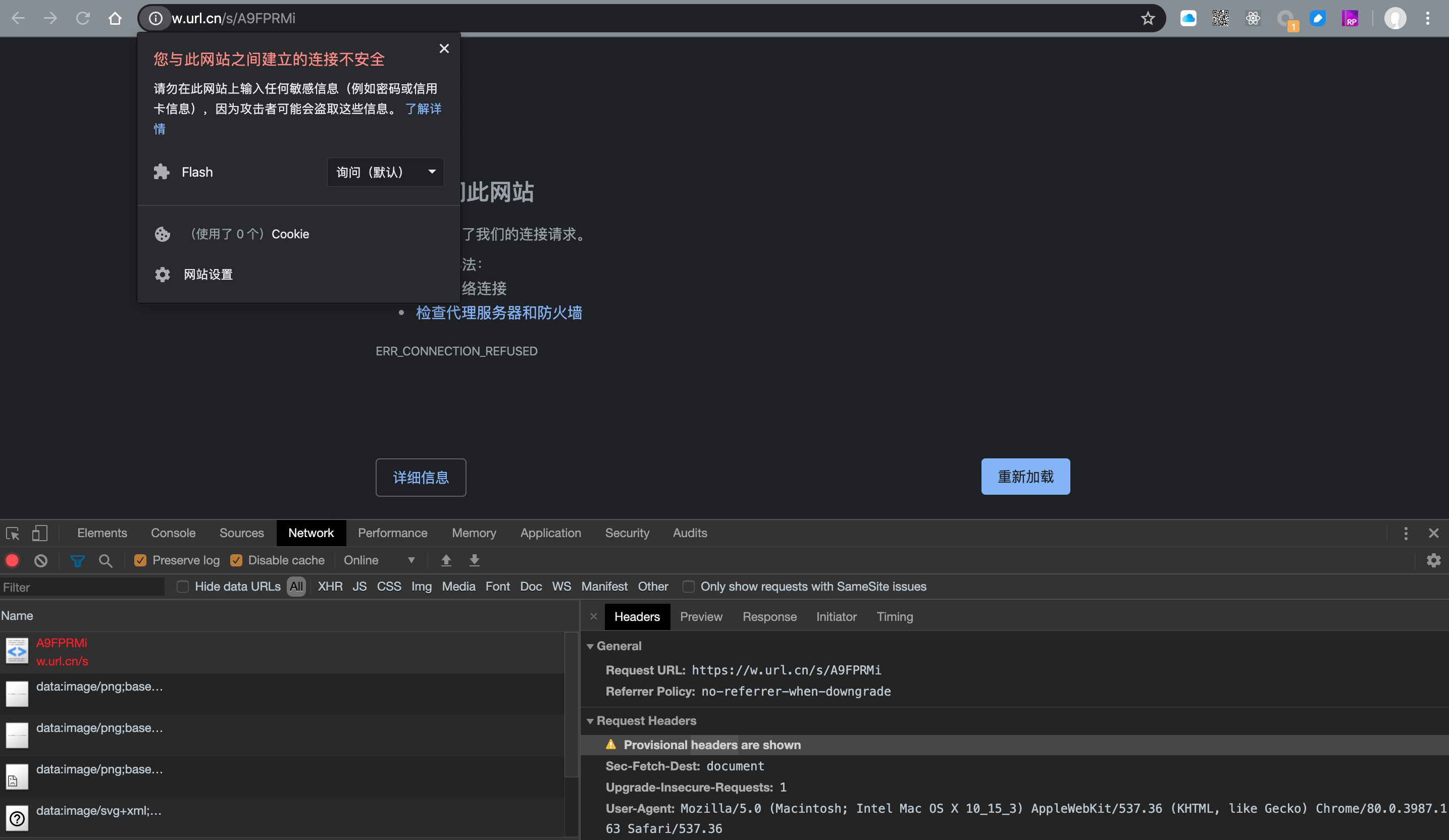Screen dimensions: 1449x840
Task: Uncheck the Disable cache checkbox
Action: pyautogui.click(x=236, y=560)
